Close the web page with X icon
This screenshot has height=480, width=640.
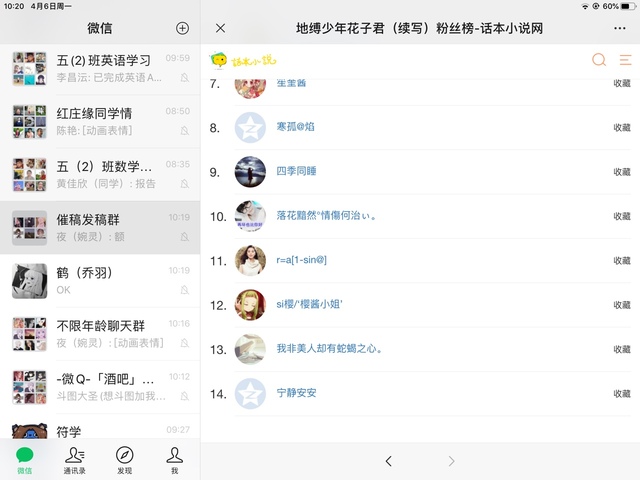[220, 28]
